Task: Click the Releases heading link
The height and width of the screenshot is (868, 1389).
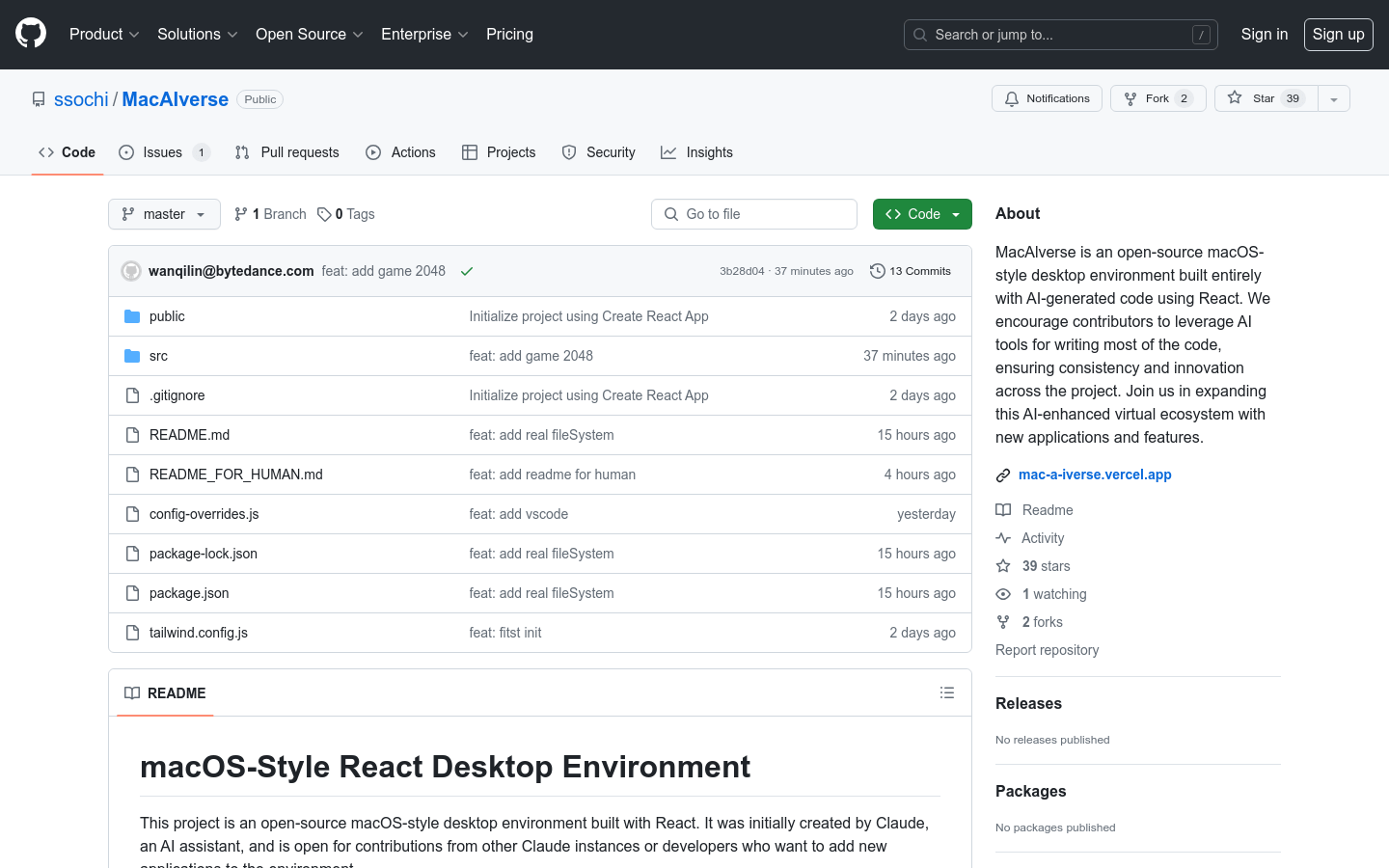Action: (x=1028, y=704)
